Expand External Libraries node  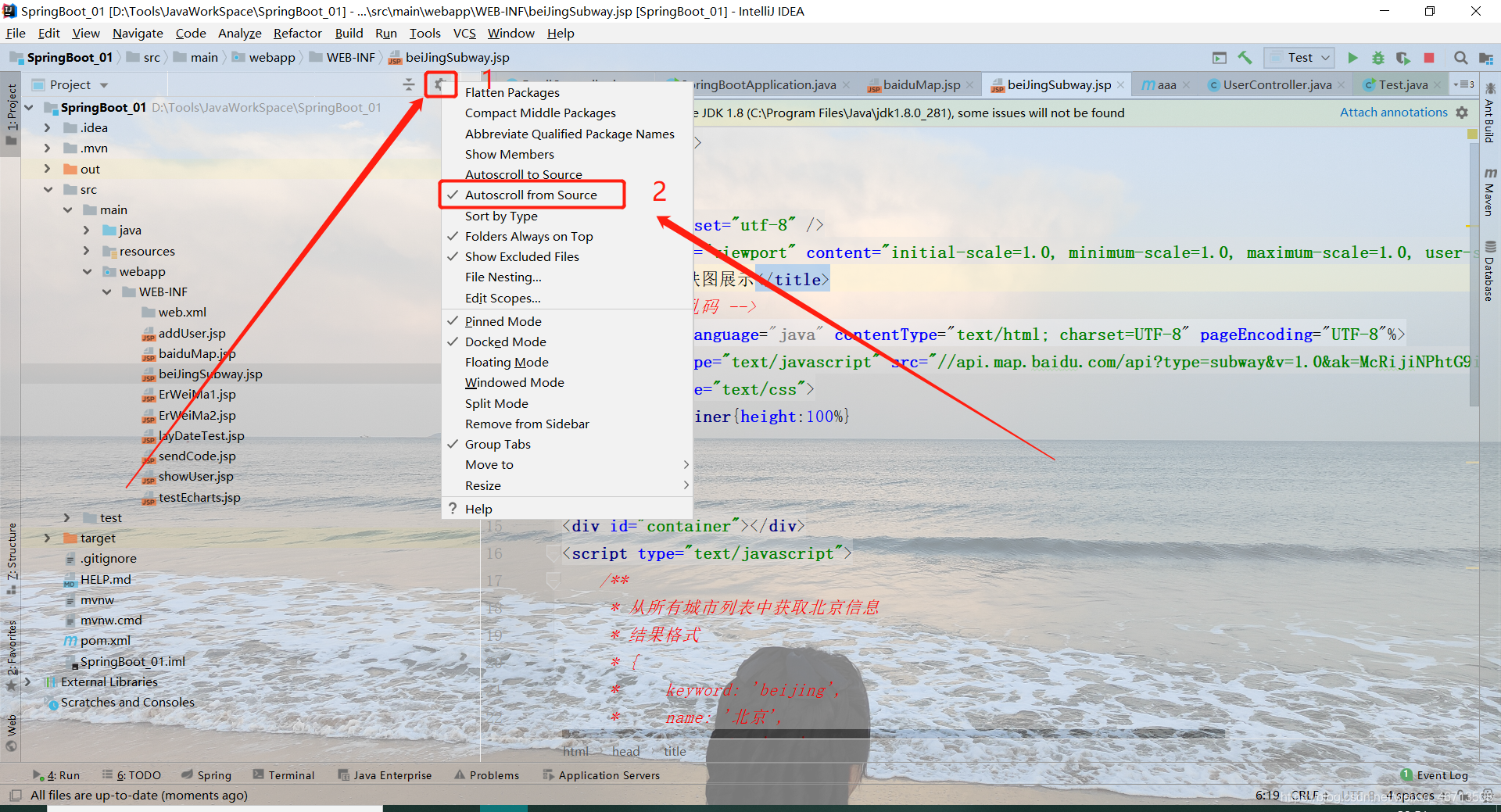(x=28, y=681)
